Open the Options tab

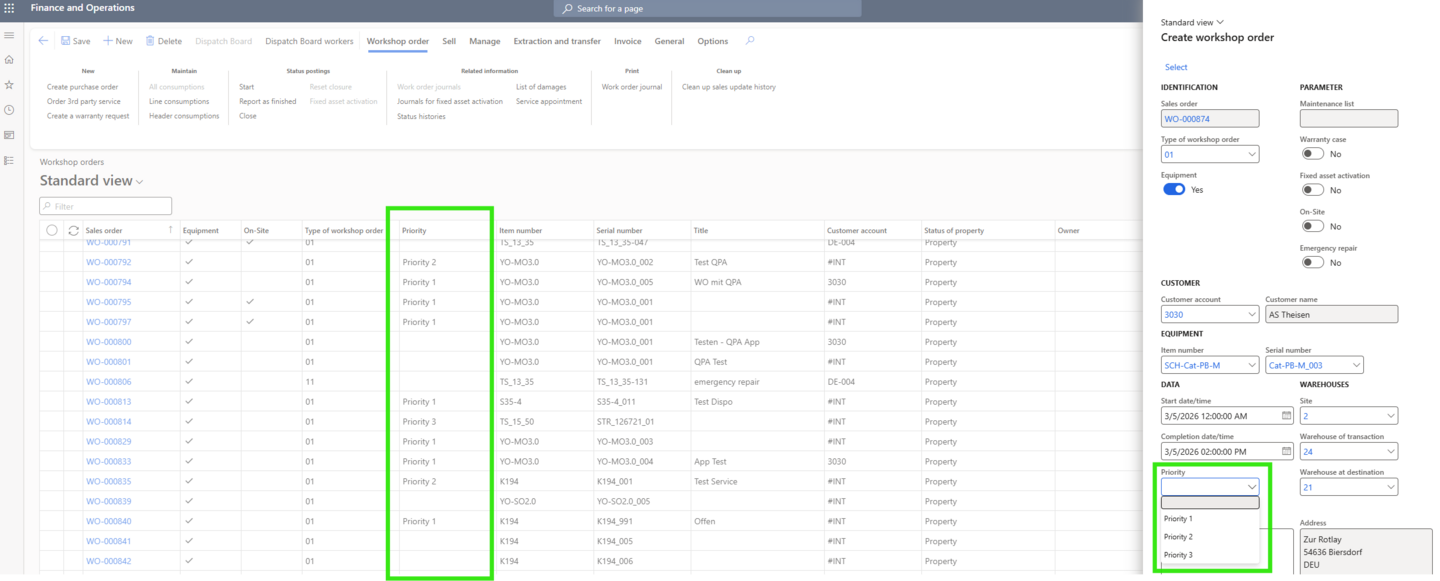[713, 41]
